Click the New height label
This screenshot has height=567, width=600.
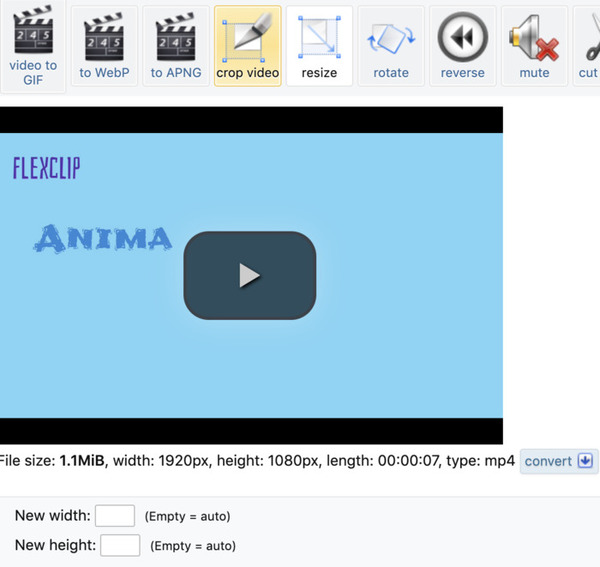(55, 545)
